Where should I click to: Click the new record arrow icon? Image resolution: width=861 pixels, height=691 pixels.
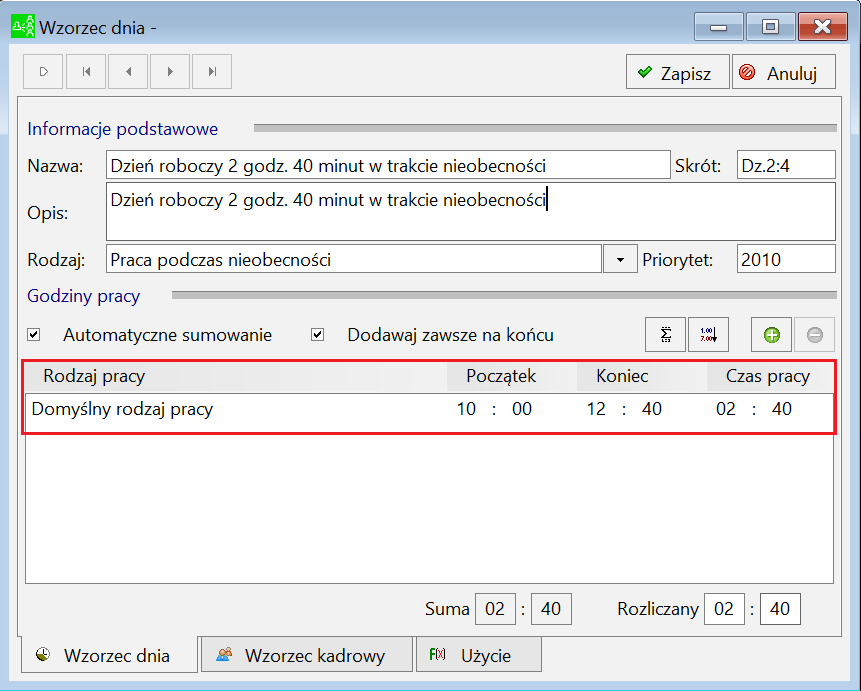43,71
